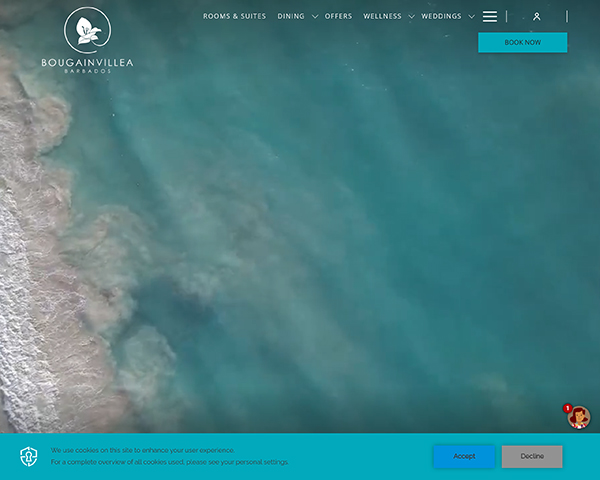Decline the cookies
600x480 pixels.
click(x=532, y=456)
